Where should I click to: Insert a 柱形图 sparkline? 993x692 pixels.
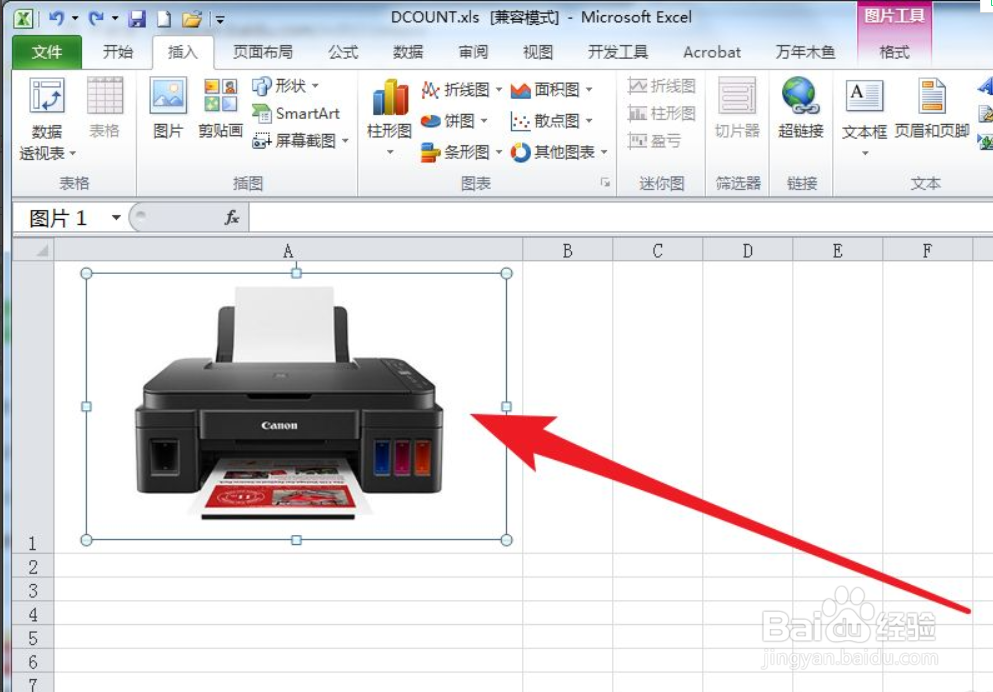coord(662,113)
